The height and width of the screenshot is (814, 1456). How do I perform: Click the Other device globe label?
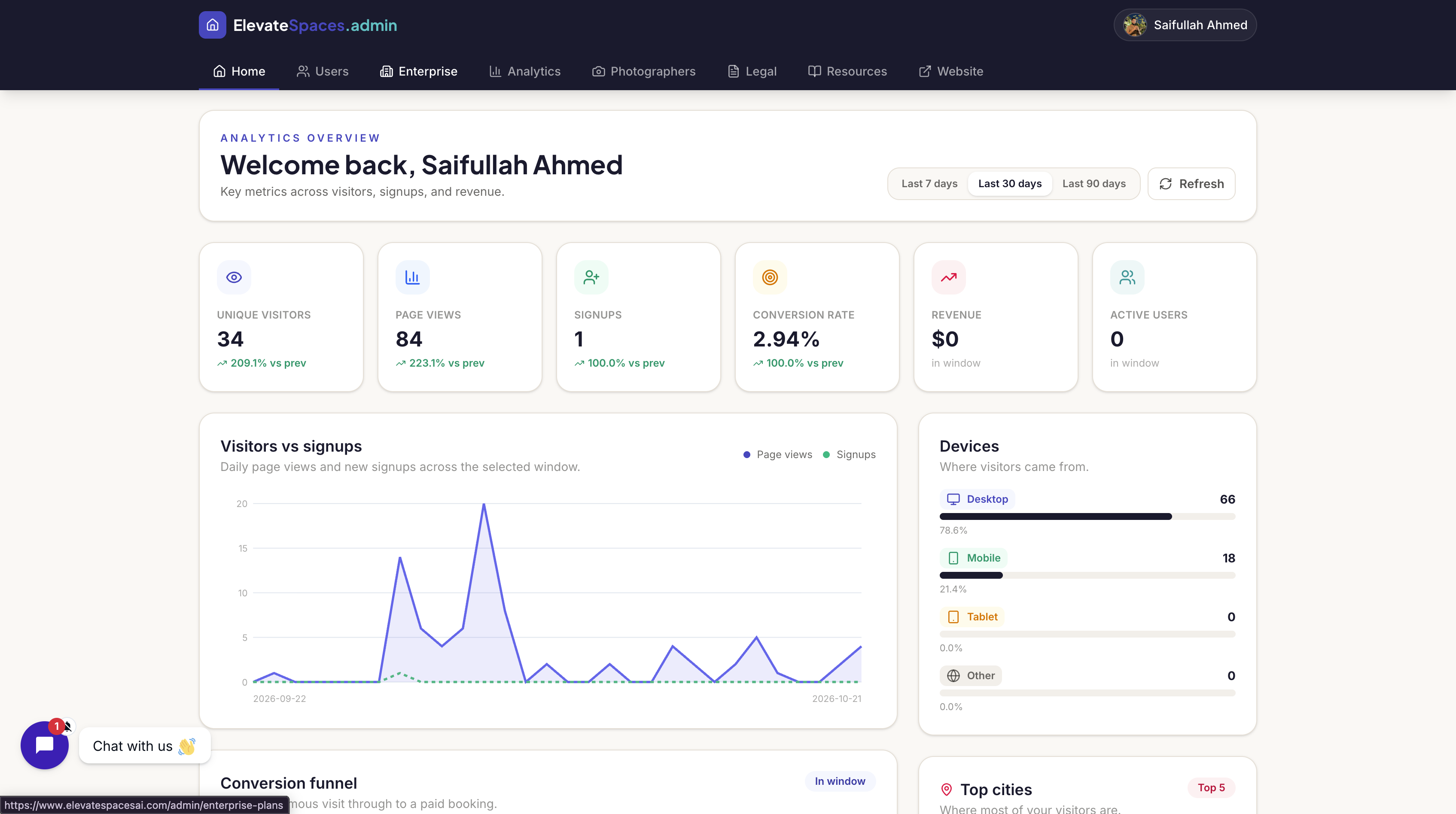(x=971, y=676)
